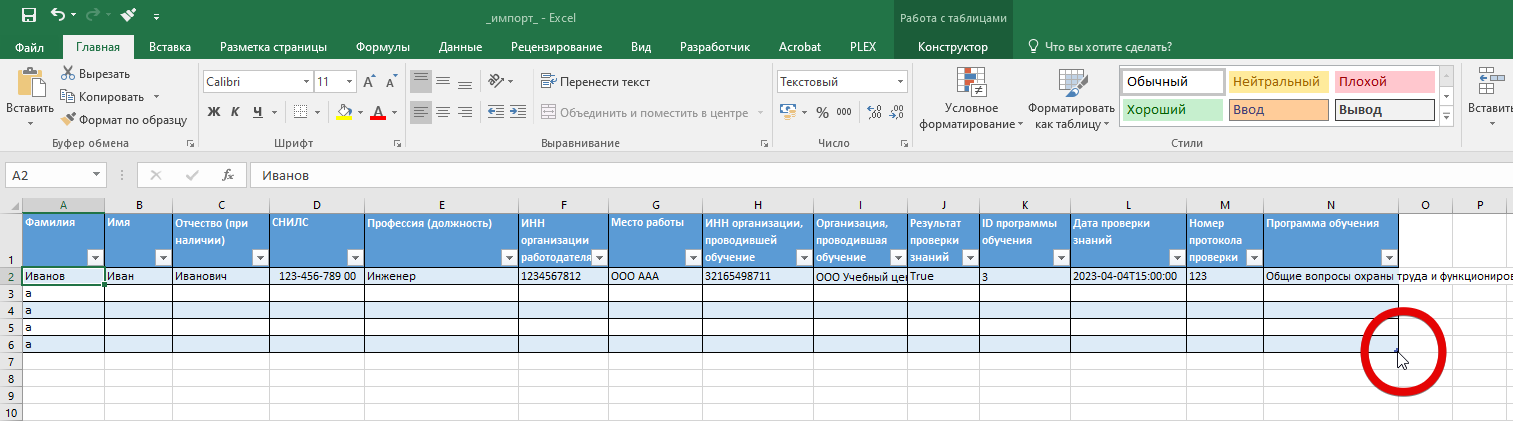
Task: Open filter dropdown of Фамилия column
Action: (x=94, y=258)
